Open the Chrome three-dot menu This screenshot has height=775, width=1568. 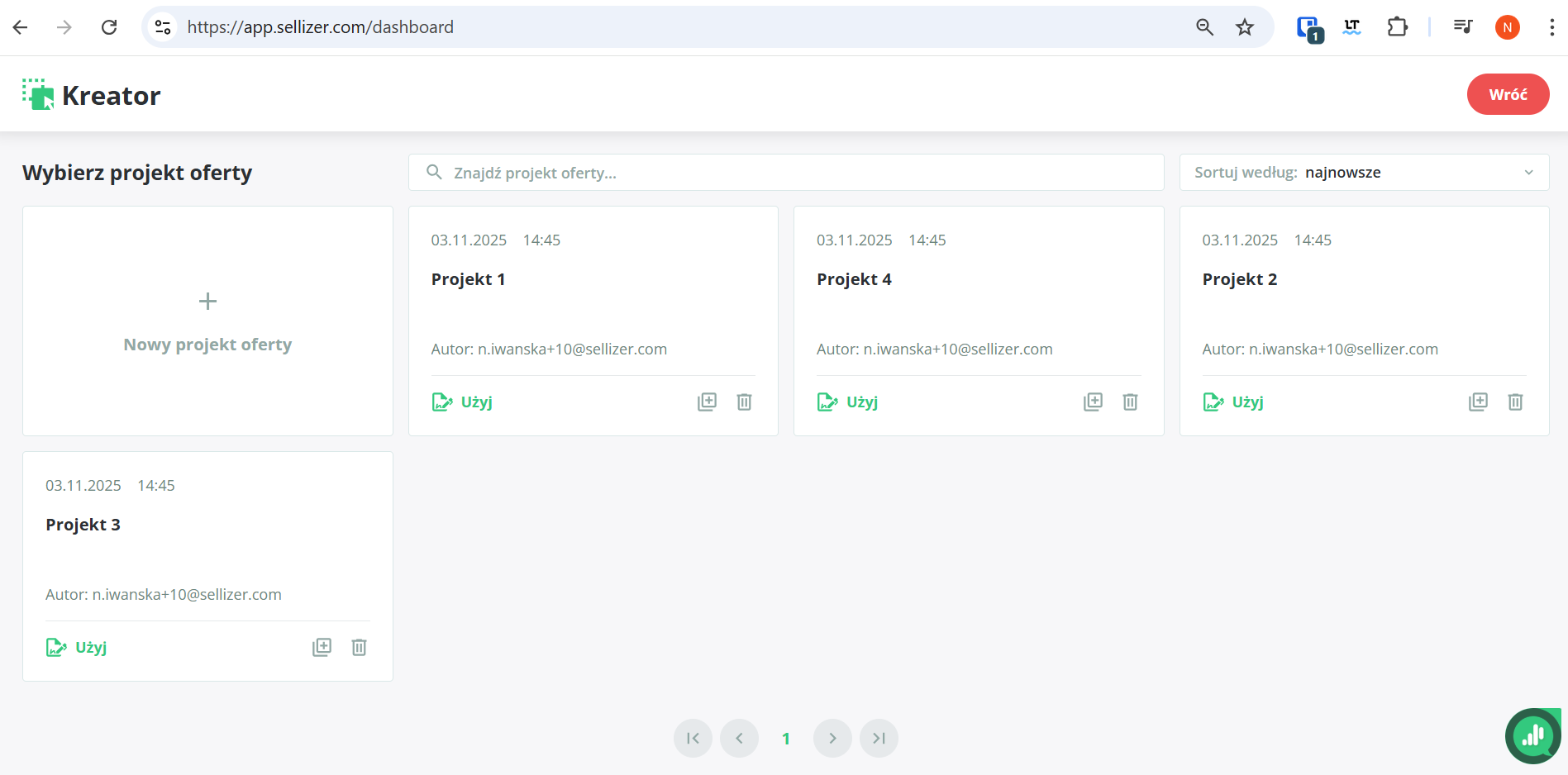coord(1551,27)
